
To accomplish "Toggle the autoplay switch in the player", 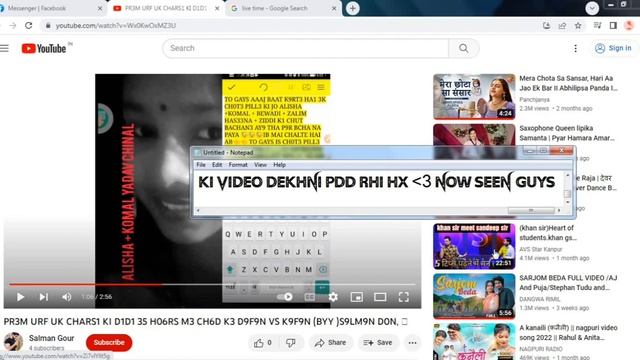I will tap(285, 297).
